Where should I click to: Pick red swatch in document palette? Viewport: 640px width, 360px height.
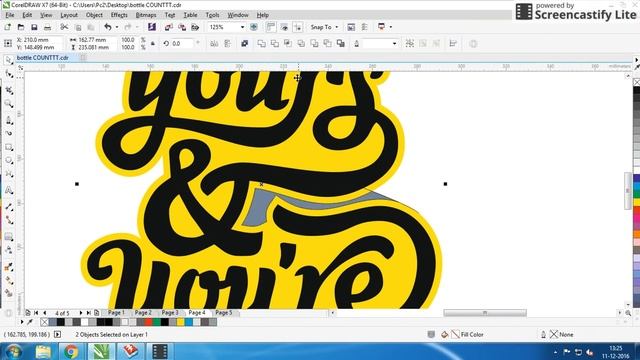[x=149, y=322]
